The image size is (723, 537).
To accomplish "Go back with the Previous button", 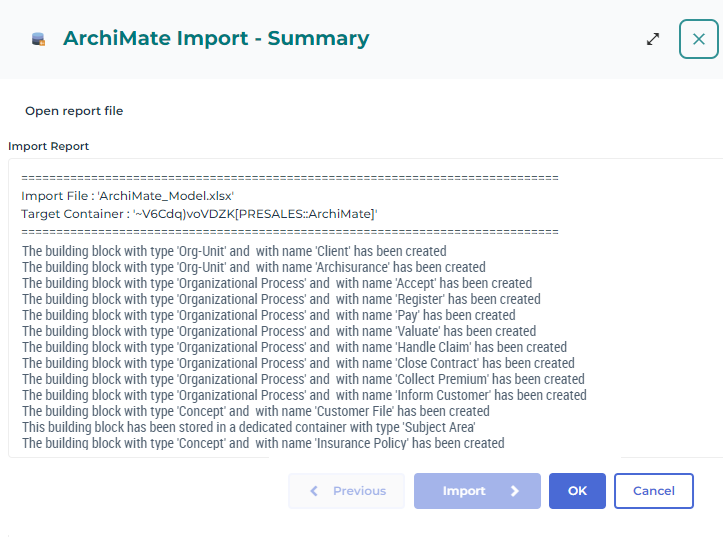I will click(x=347, y=491).
